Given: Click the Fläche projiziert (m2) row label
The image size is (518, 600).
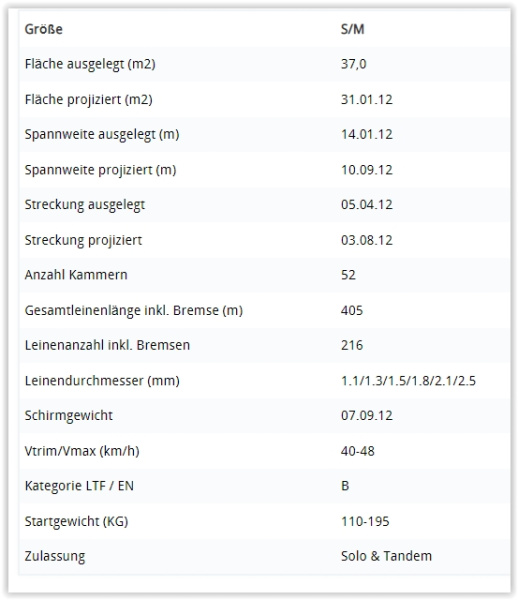Looking at the screenshot, I should pyautogui.click(x=88, y=99).
